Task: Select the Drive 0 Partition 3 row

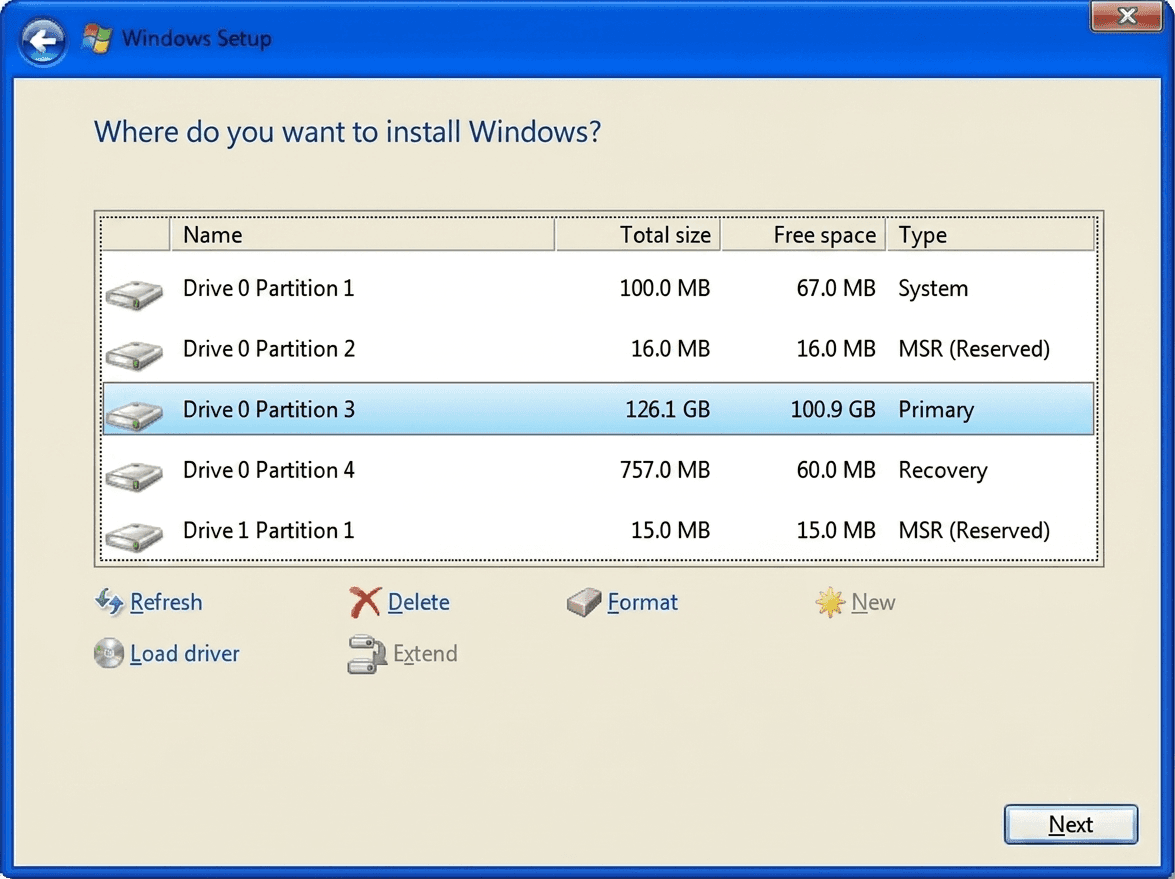Action: (x=598, y=409)
